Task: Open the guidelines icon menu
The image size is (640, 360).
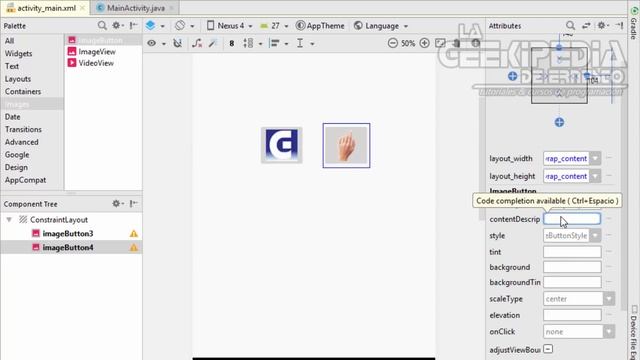Action: 305,43
